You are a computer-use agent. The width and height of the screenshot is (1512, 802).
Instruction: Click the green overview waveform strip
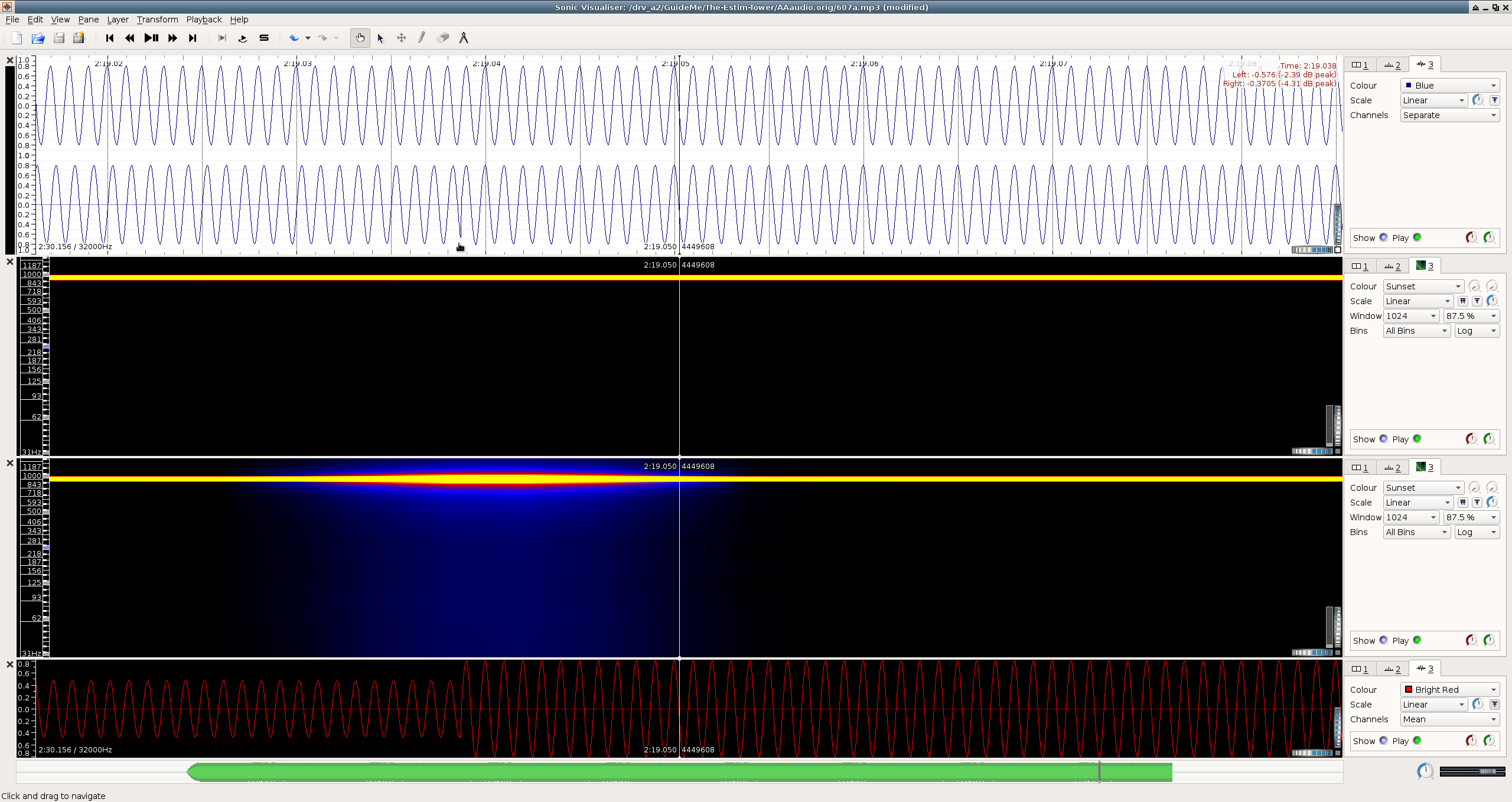[679, 772]
